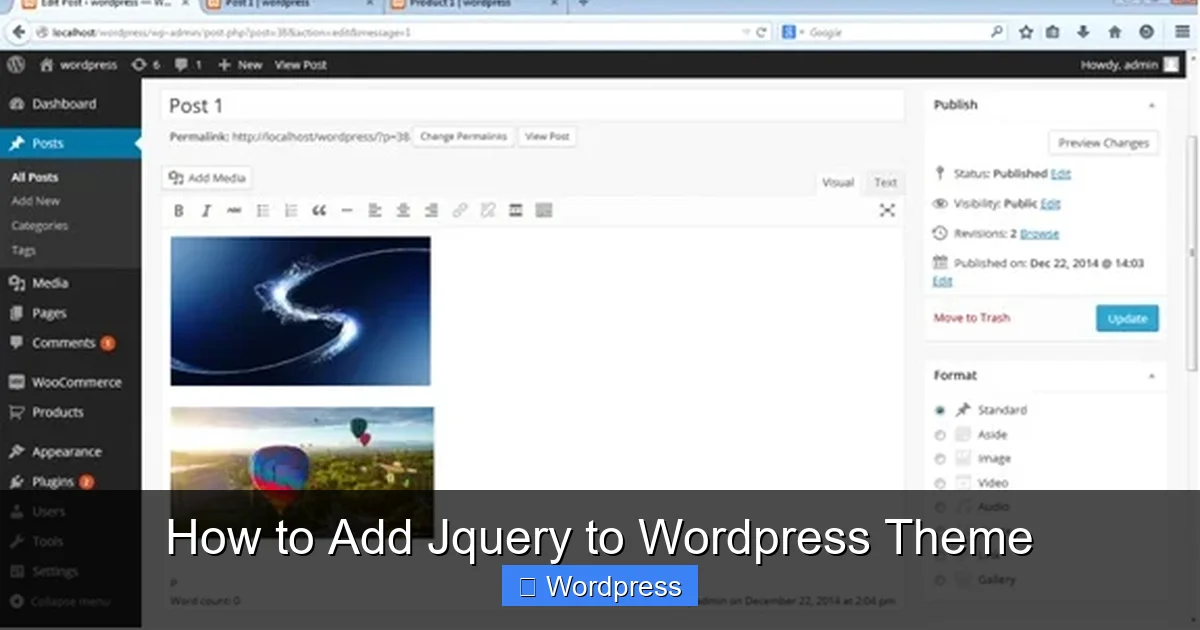Open the 6 pending updates icon
Viewport: 1200px width, 630px height.
146,65
